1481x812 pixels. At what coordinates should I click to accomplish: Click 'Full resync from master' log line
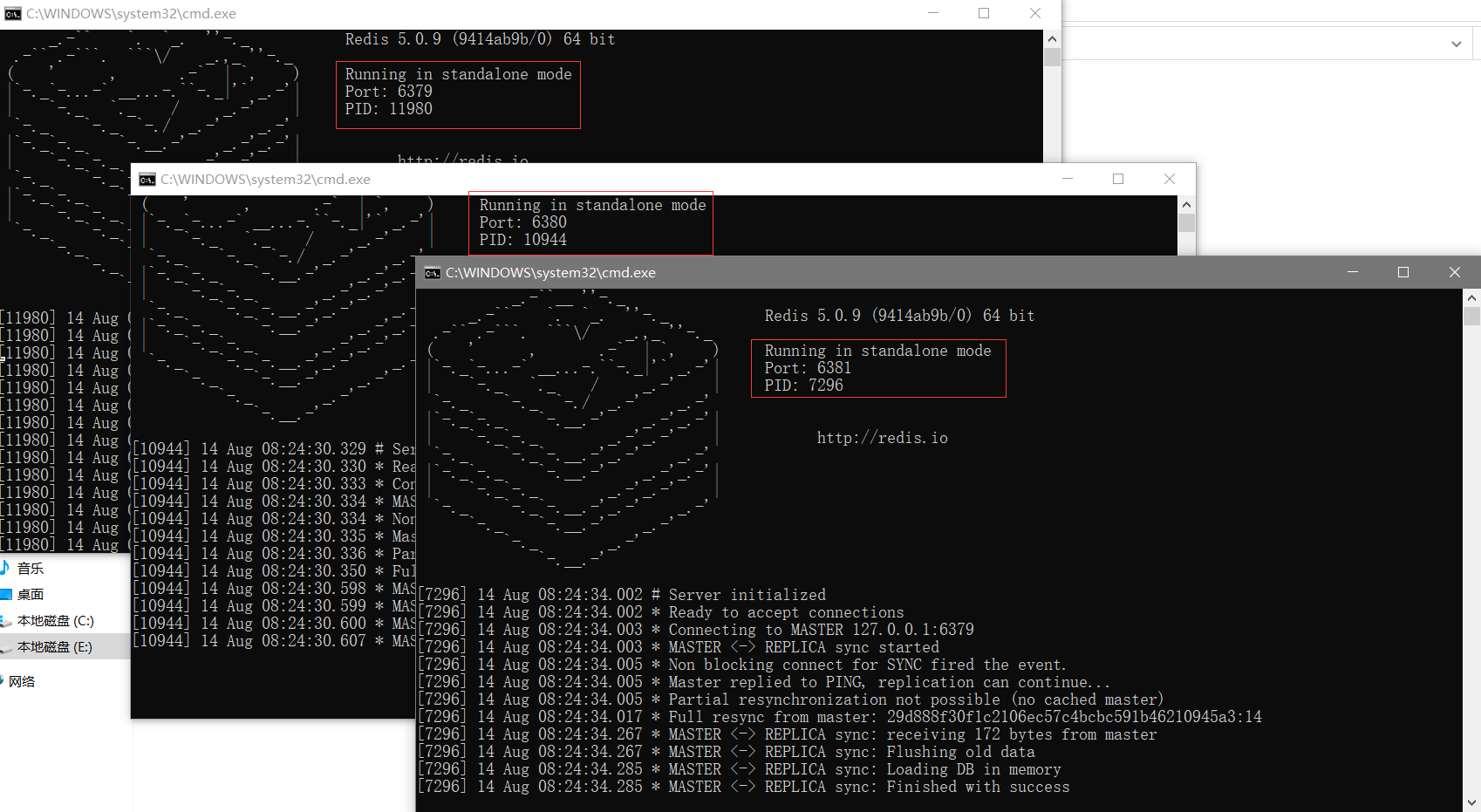(x=839, y=717)
